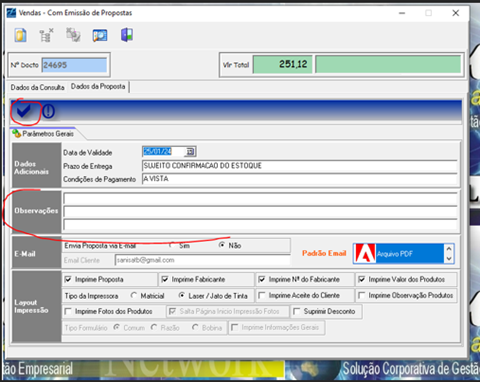Toggle Imprime Proposta checkbox

68,279
